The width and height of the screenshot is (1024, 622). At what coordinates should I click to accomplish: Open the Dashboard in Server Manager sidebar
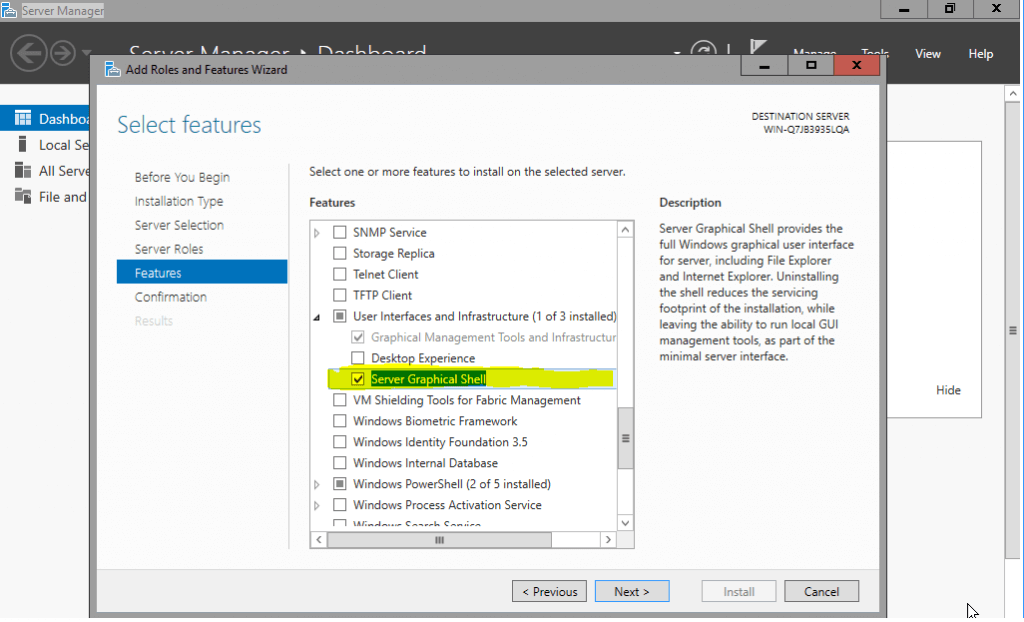pos(45,118)
